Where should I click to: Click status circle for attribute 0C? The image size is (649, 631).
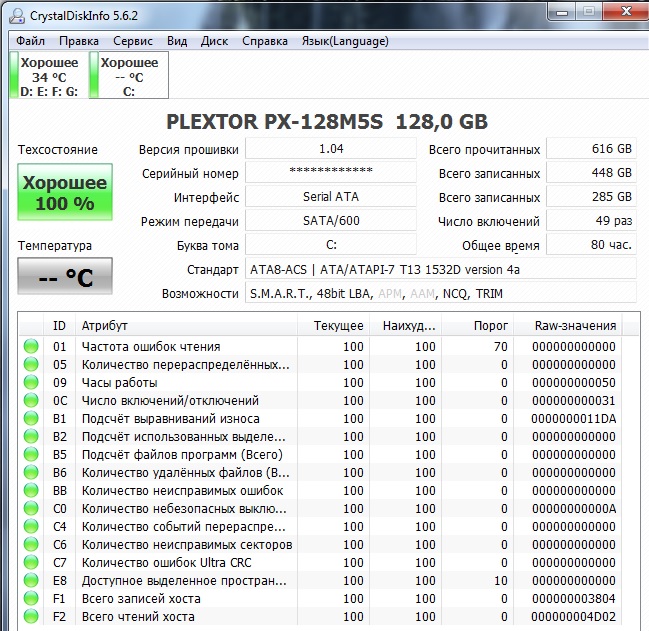coord(31,400)
